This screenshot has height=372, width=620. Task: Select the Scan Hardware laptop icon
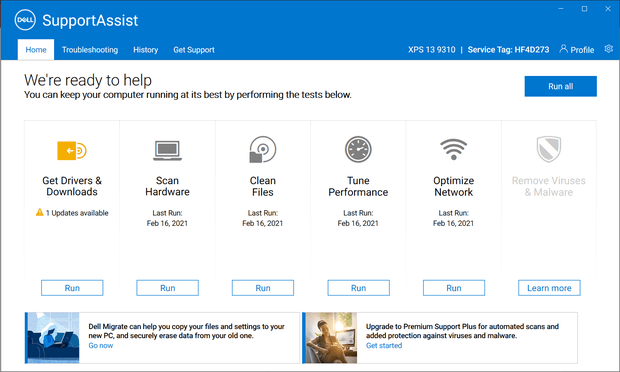coord(167,151)
